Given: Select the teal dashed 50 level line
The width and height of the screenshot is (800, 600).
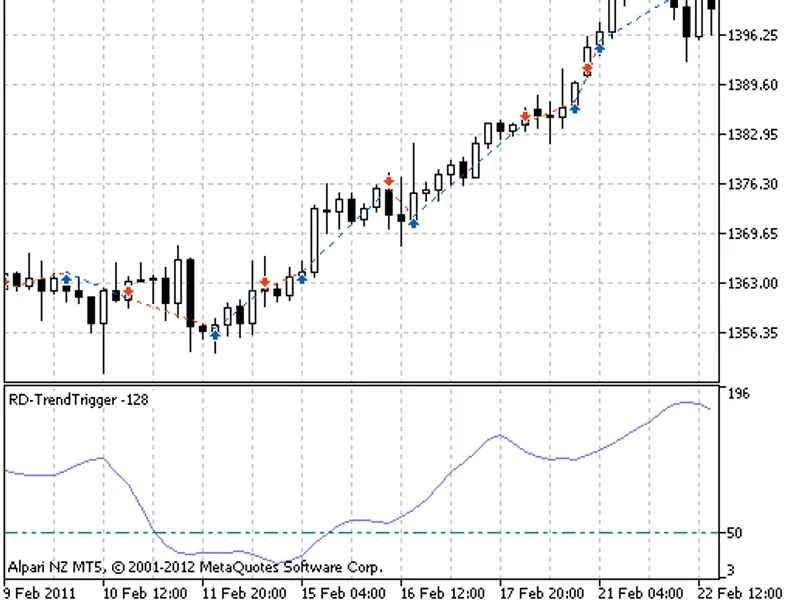Looking at the screenshot, I should pyautogui.click(x=362, y=533).
